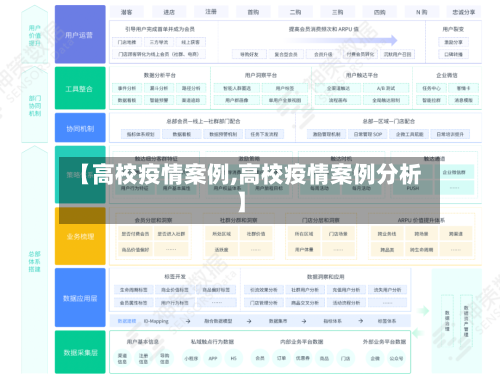Click the 总部—区域—门店配合 heading
The width and height of the screenshot is (500, 381).
pyautogui.click(x=389, y=121)
